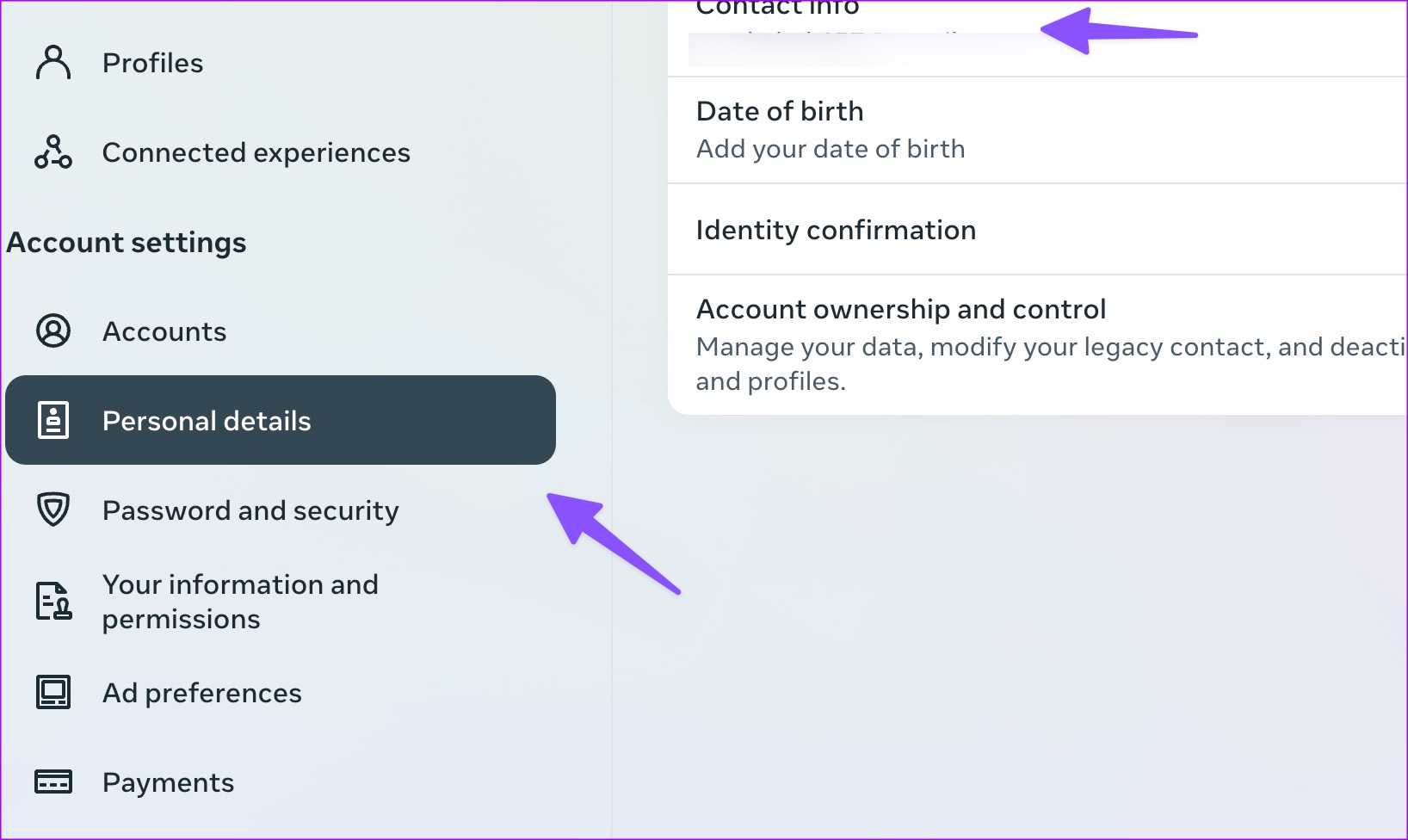This screenshot has height=840, width=1408.
Task: Select the Ad preferences screen icon
Action: [53, 692]
